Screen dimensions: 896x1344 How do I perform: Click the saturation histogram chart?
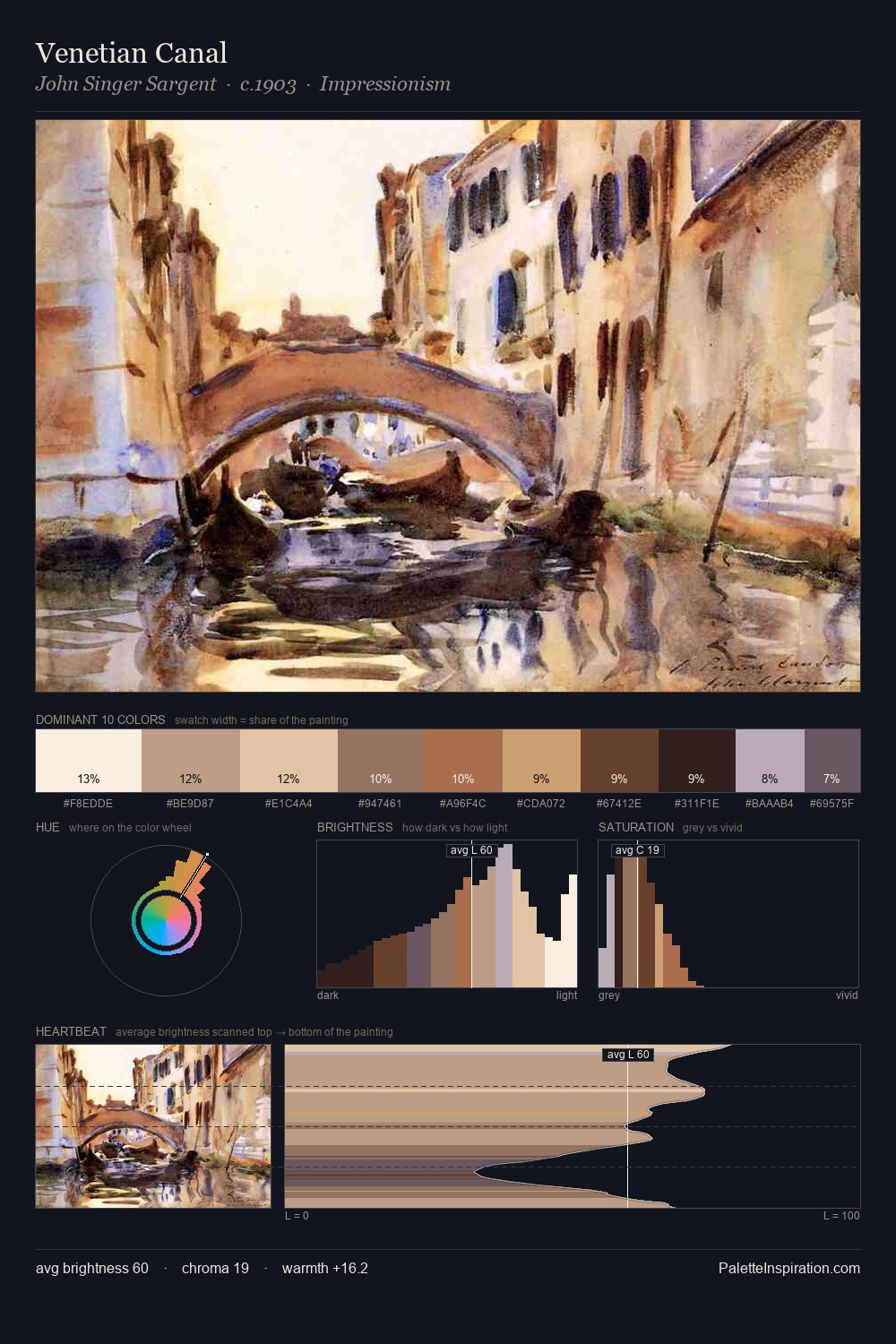[728, 914]
